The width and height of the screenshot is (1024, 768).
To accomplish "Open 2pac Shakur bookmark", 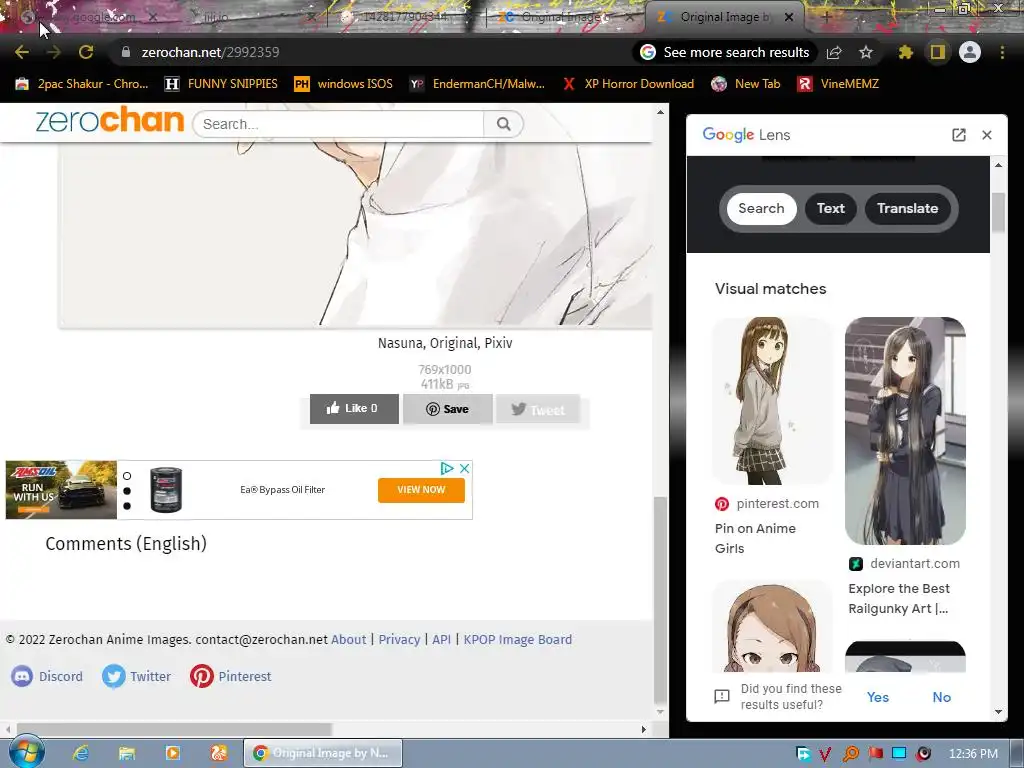I will click(x=82, y=84).
